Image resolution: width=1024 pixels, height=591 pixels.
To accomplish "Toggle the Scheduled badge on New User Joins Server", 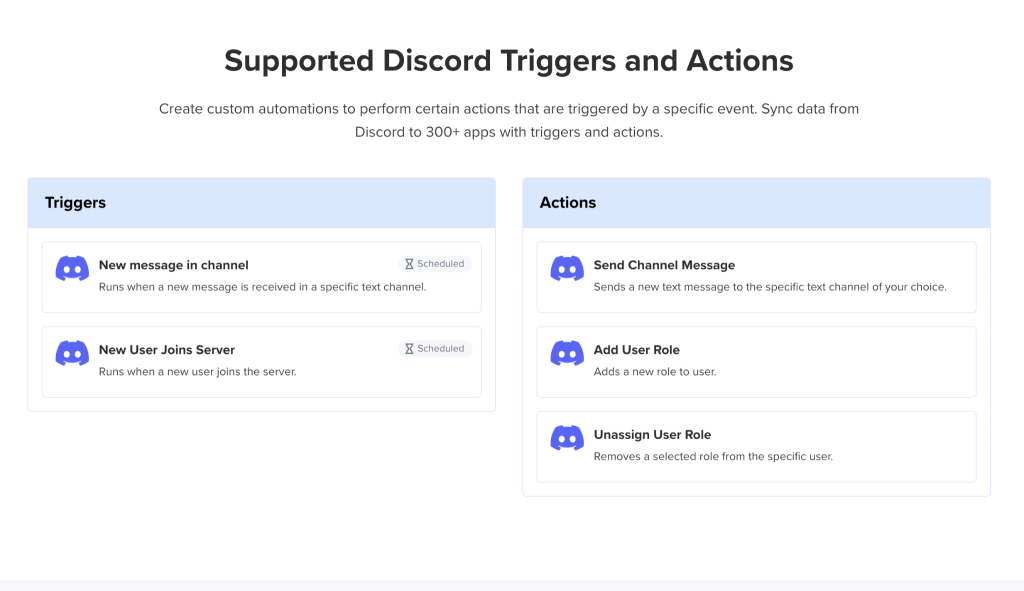I will (x=435, y=348).
